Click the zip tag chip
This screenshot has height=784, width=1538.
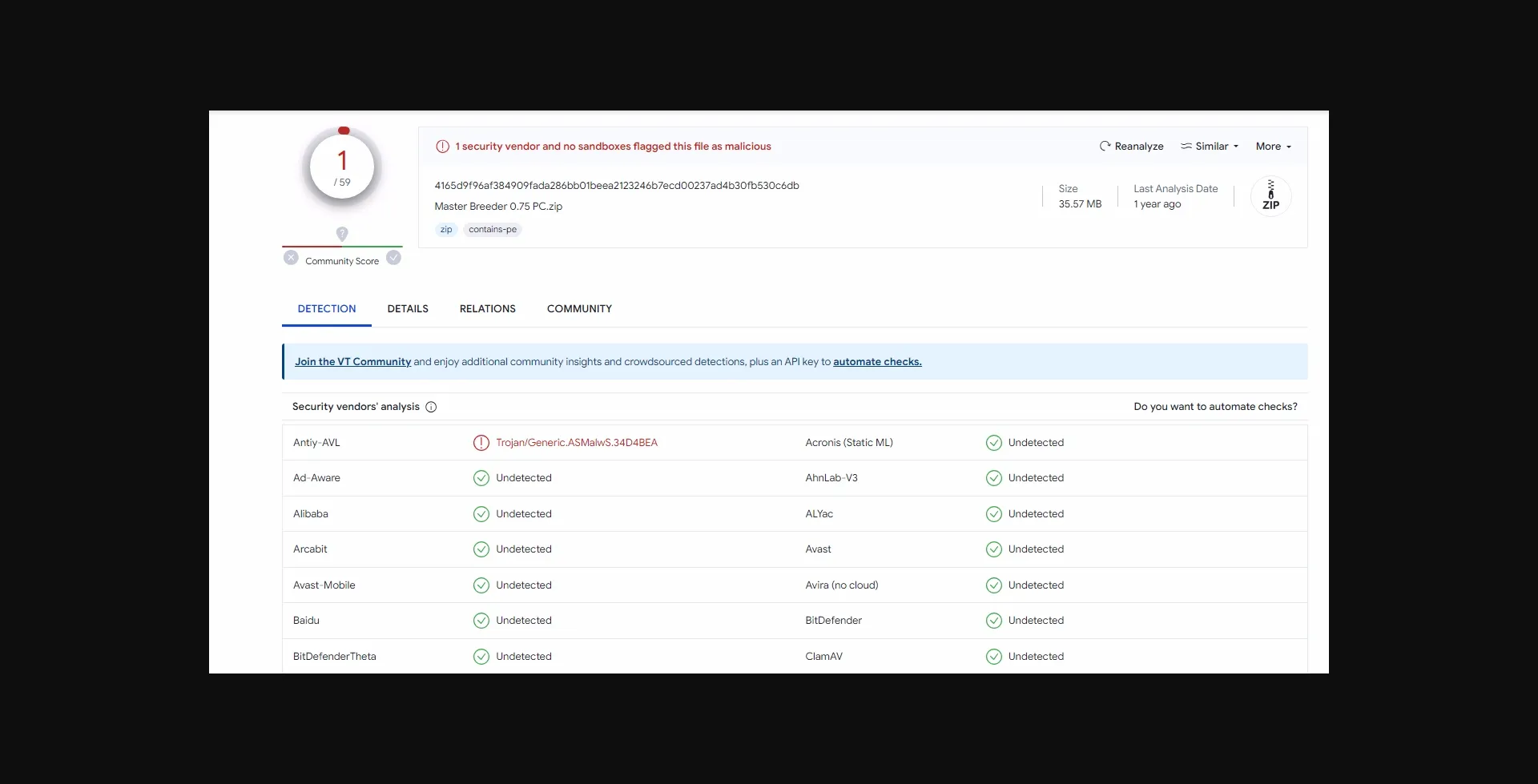pyautogui.click(x=446, y=230)
